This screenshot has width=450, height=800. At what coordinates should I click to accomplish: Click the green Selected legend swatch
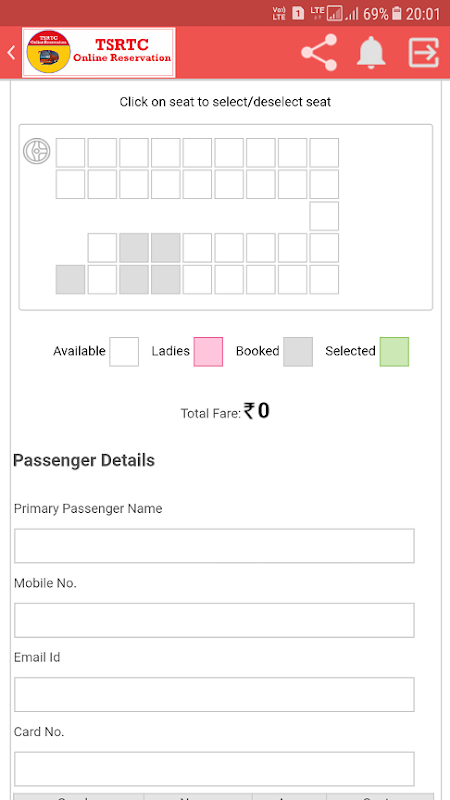[x=394, y=352]
